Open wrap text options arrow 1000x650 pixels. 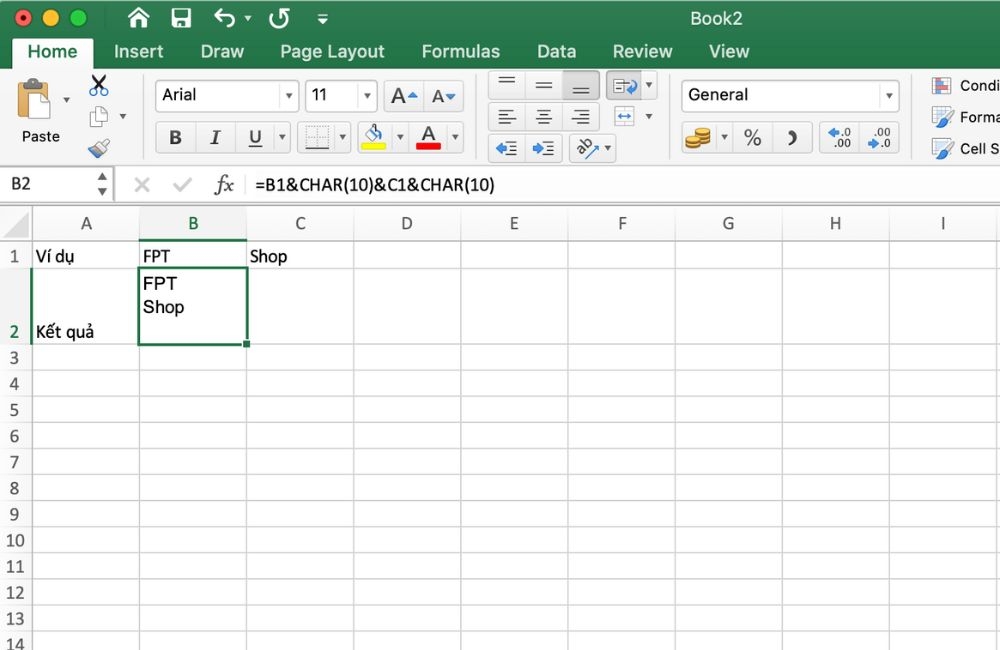[x=649, y=85]
